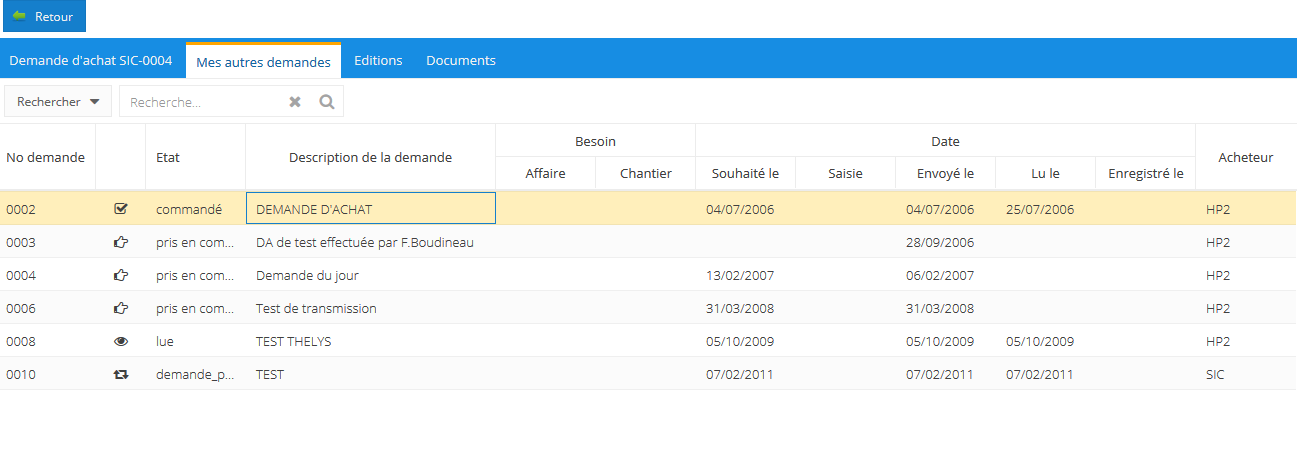Select request number 0010
The height and width of the screenshot is (452, 1297).
pos(21,374)
